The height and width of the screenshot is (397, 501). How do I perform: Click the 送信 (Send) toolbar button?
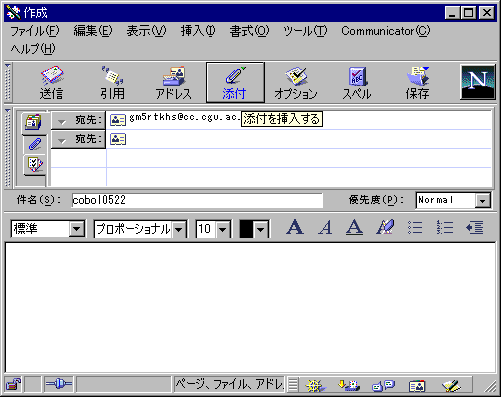52,83
